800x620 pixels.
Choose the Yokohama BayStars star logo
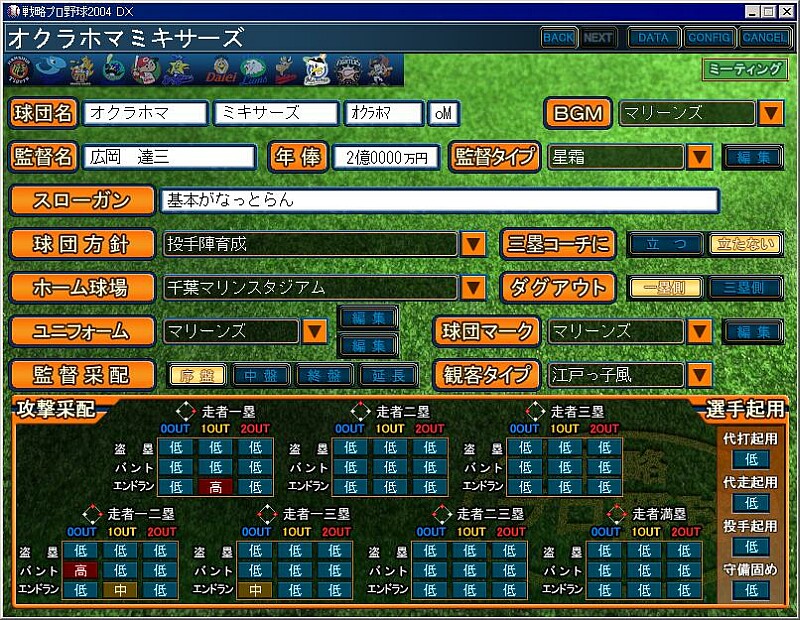click(x=178, y=70)
